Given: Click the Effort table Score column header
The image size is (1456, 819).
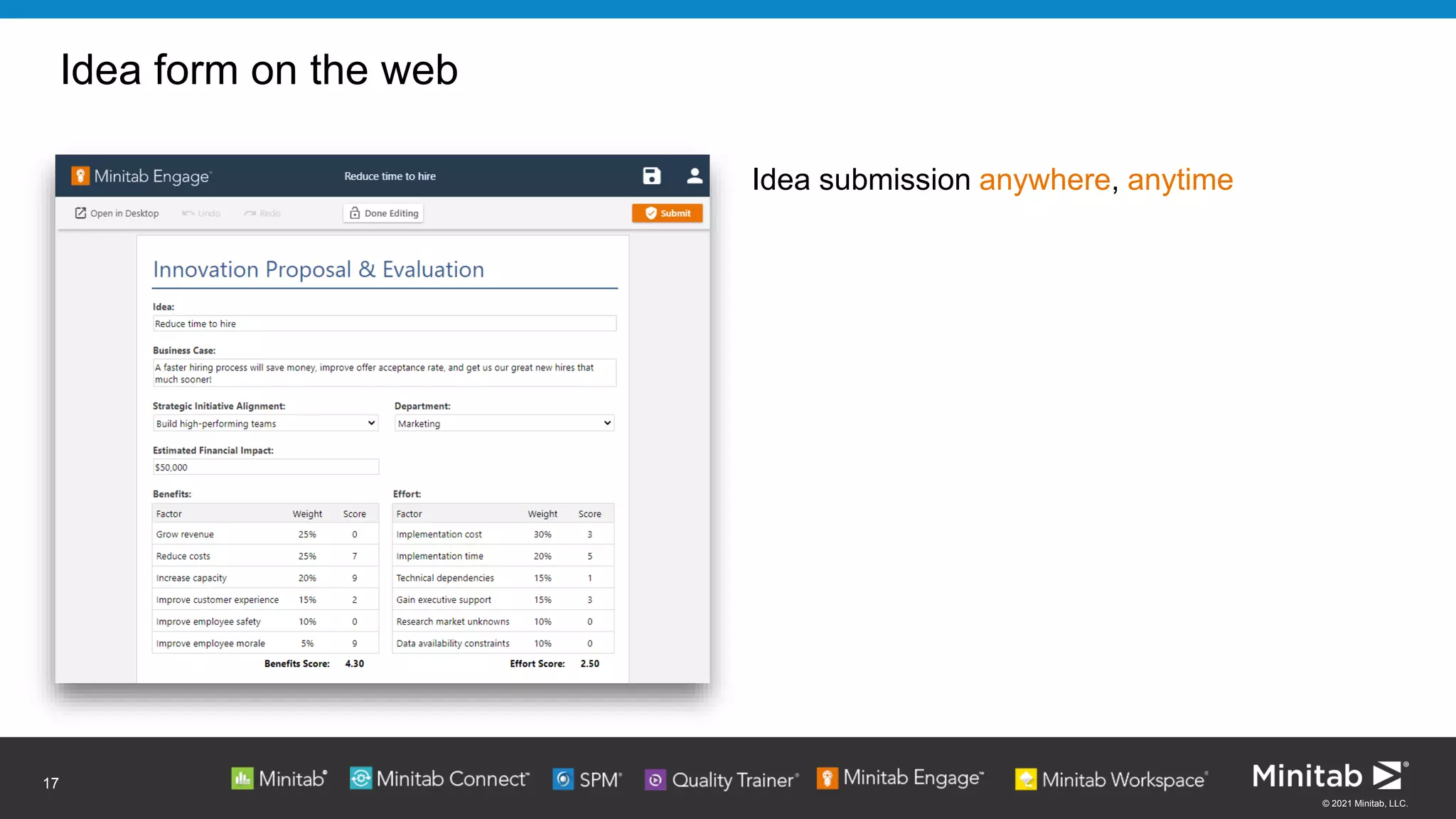Looking at the screenshot, I should [589, 514].
